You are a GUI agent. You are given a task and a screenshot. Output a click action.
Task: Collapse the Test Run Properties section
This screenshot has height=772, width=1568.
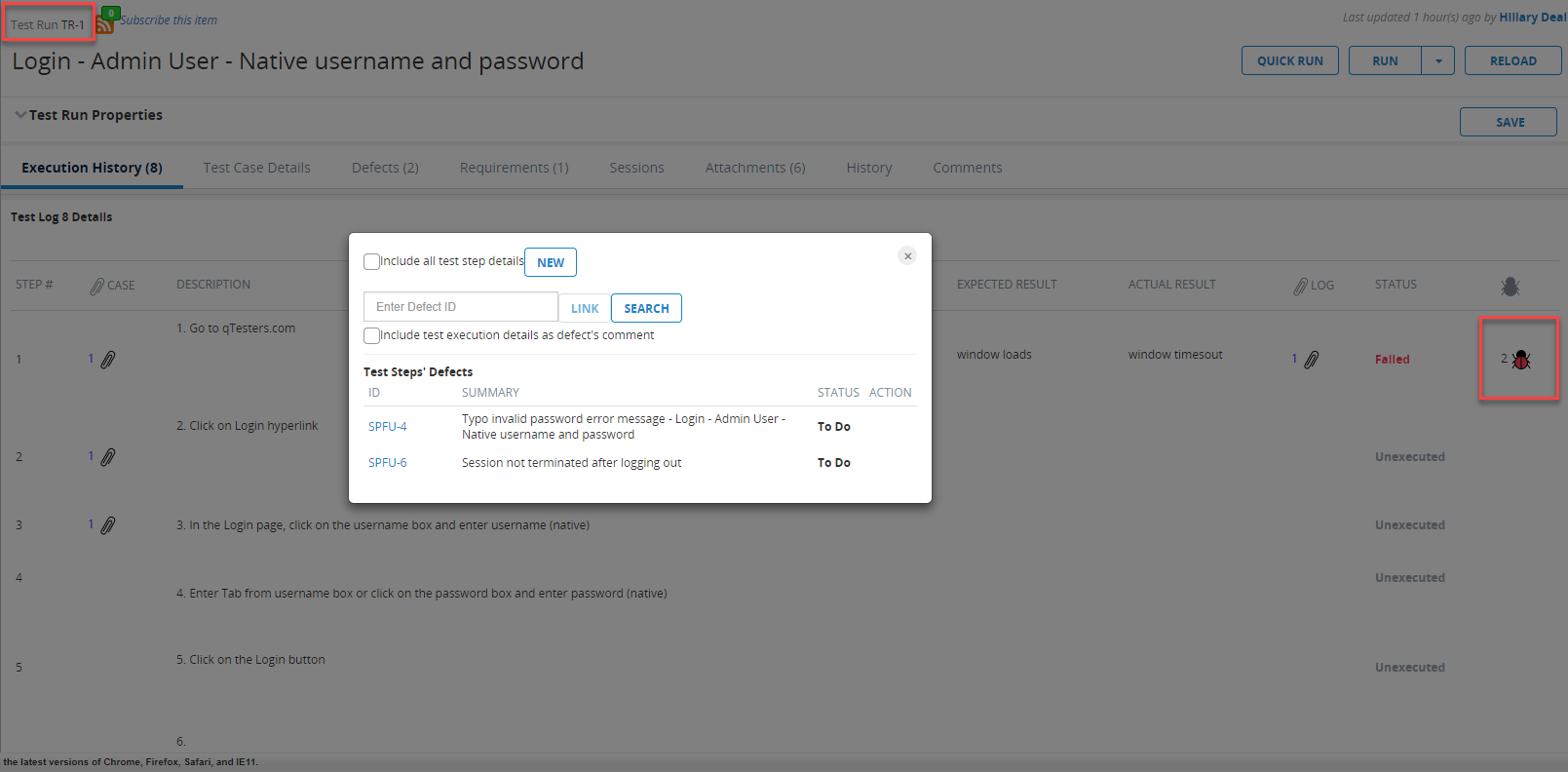click(x=20, y=115)
